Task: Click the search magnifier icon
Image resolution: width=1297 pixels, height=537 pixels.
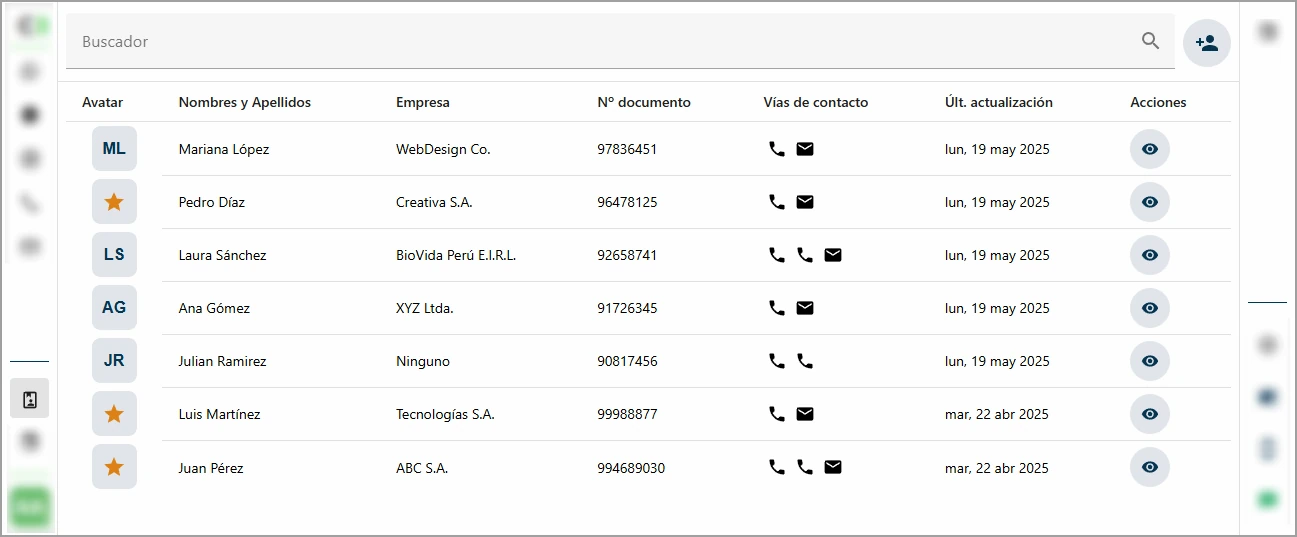Action: coord(1150,41)
